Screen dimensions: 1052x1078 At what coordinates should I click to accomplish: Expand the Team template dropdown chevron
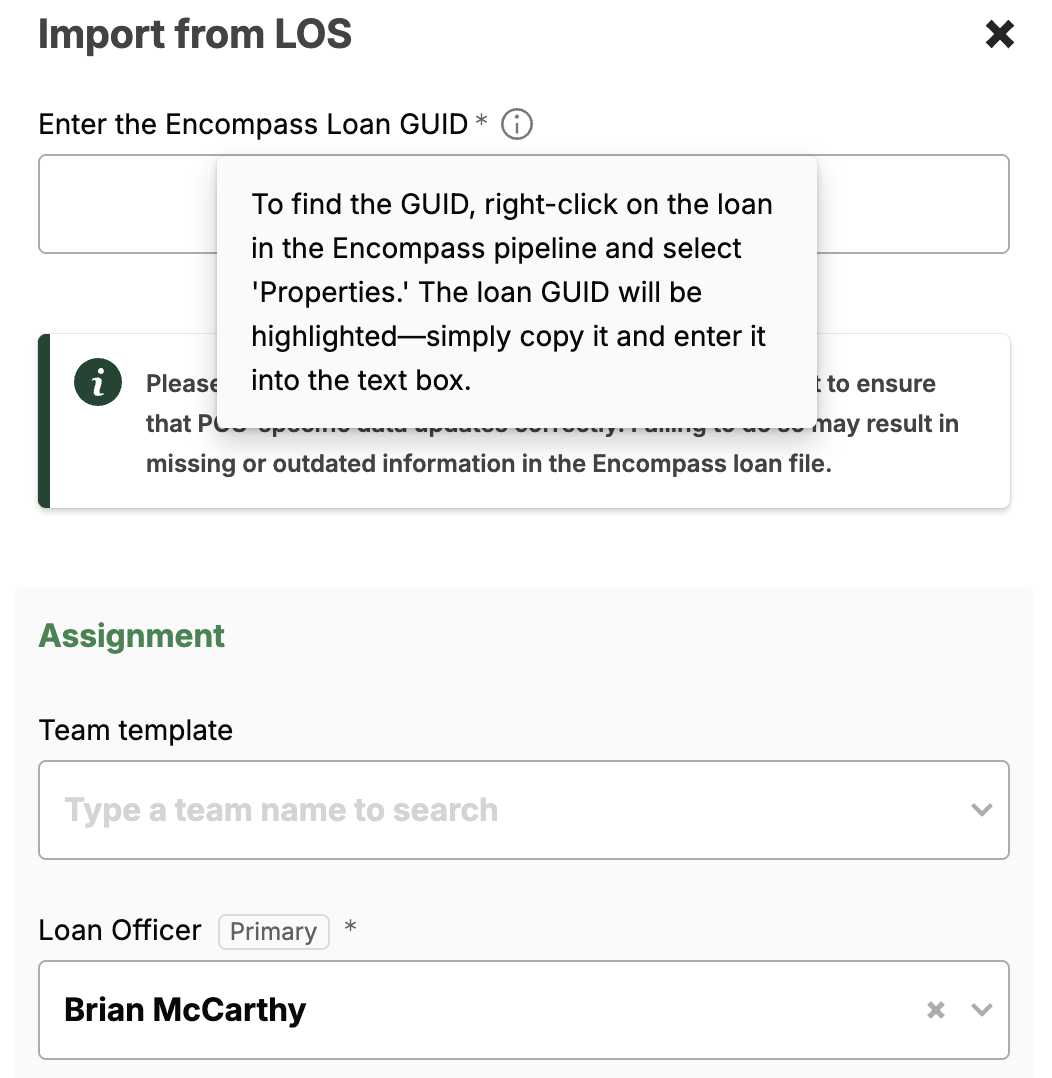tap(982, 810)
